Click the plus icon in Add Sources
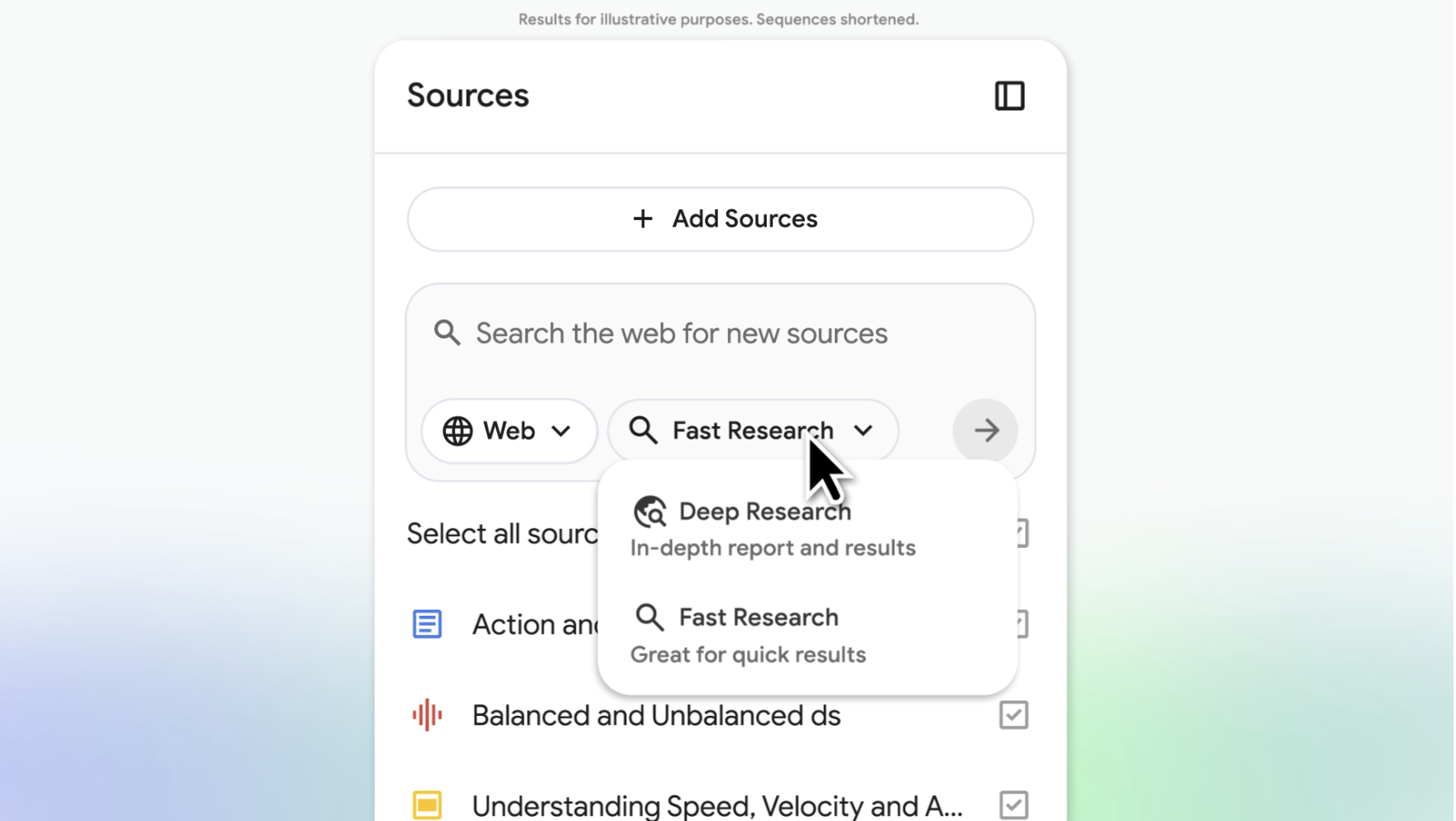 click(643, 219)
